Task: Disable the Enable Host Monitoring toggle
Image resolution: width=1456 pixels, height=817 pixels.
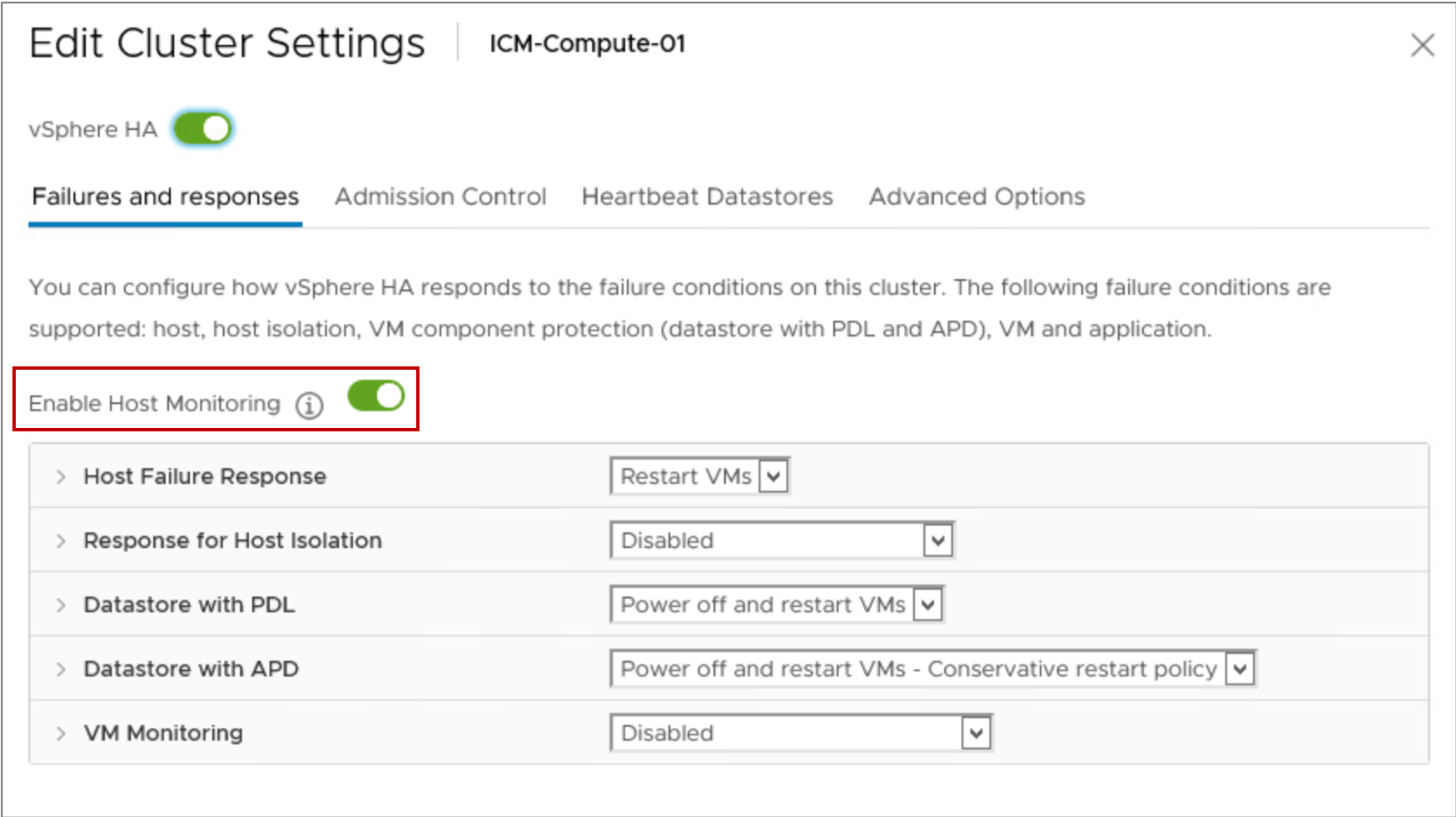Action: coord(376,396)
